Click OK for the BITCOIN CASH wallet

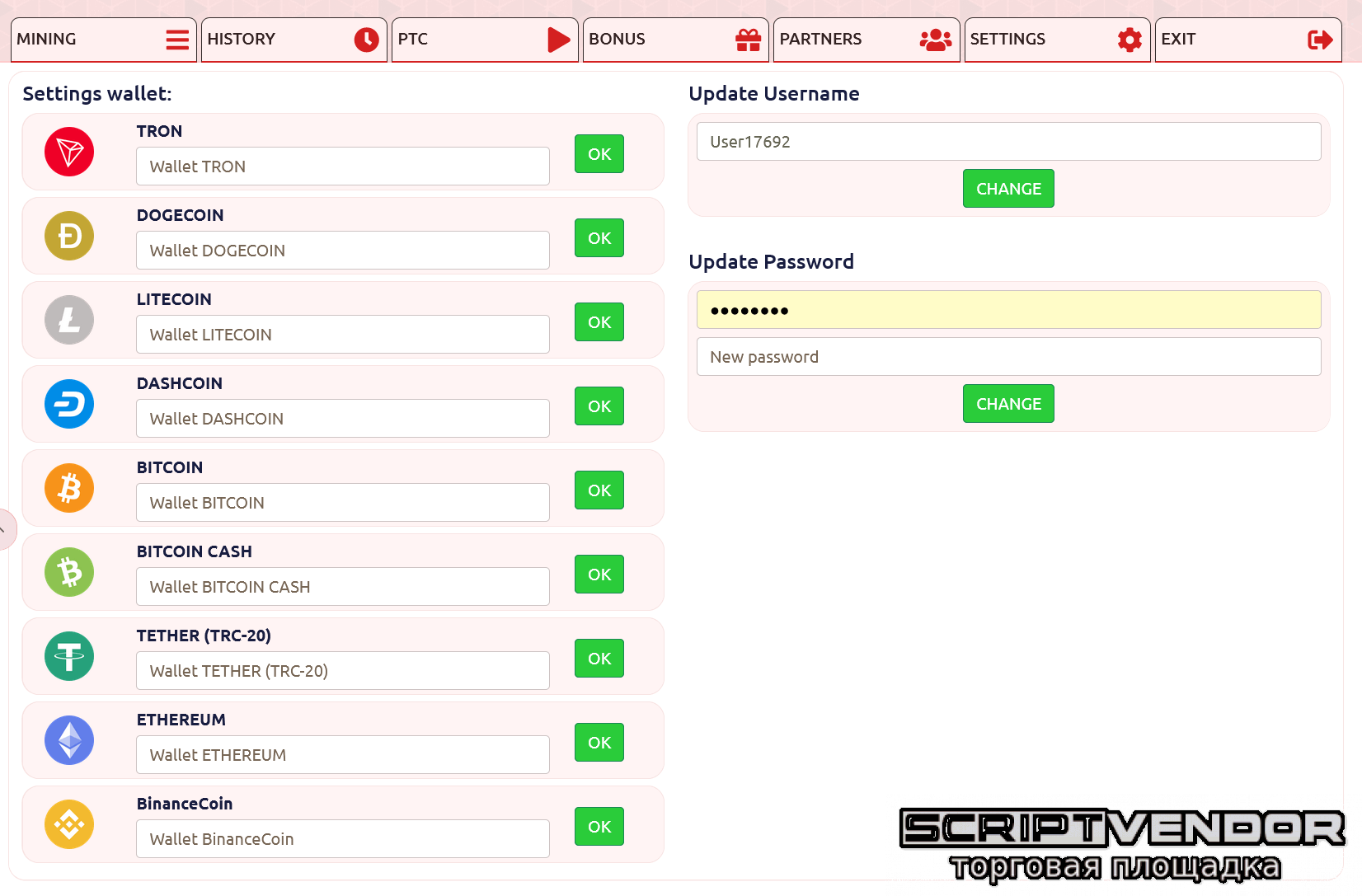[599, 575]
